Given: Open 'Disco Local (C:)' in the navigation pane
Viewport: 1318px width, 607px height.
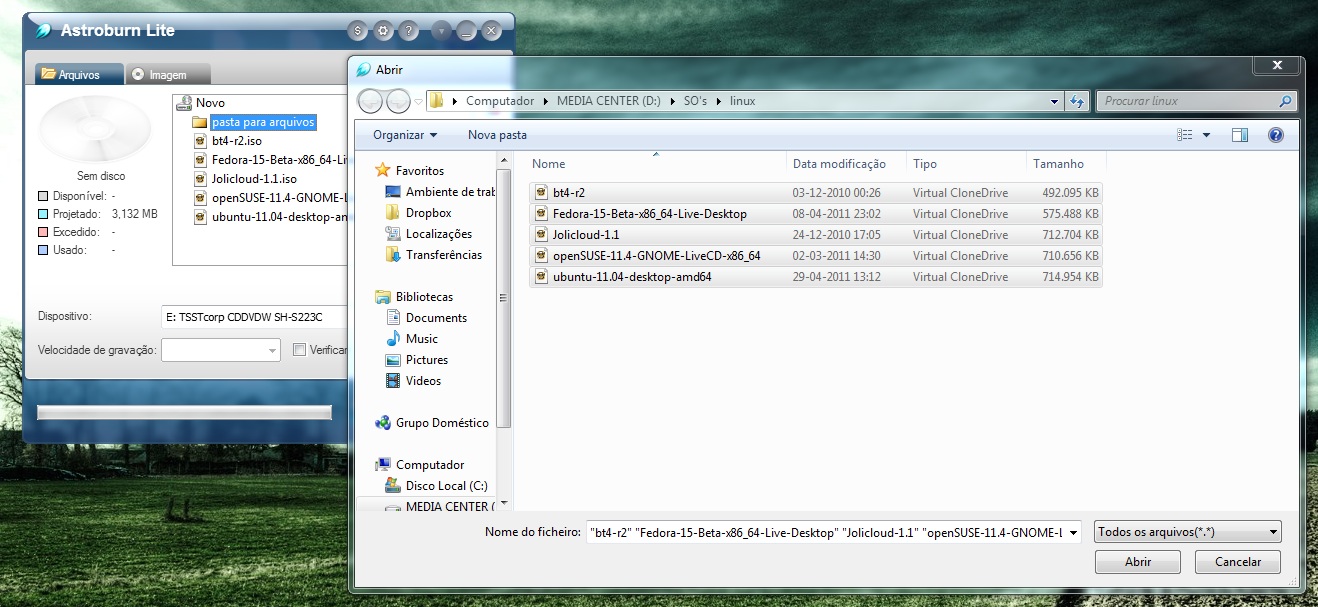Looking at the screenshot, I should click(x=446, y=486).
